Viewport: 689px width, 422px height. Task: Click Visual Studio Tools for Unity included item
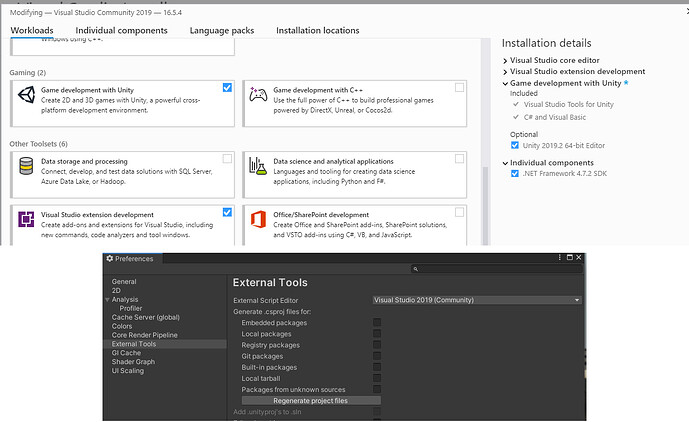568,104
